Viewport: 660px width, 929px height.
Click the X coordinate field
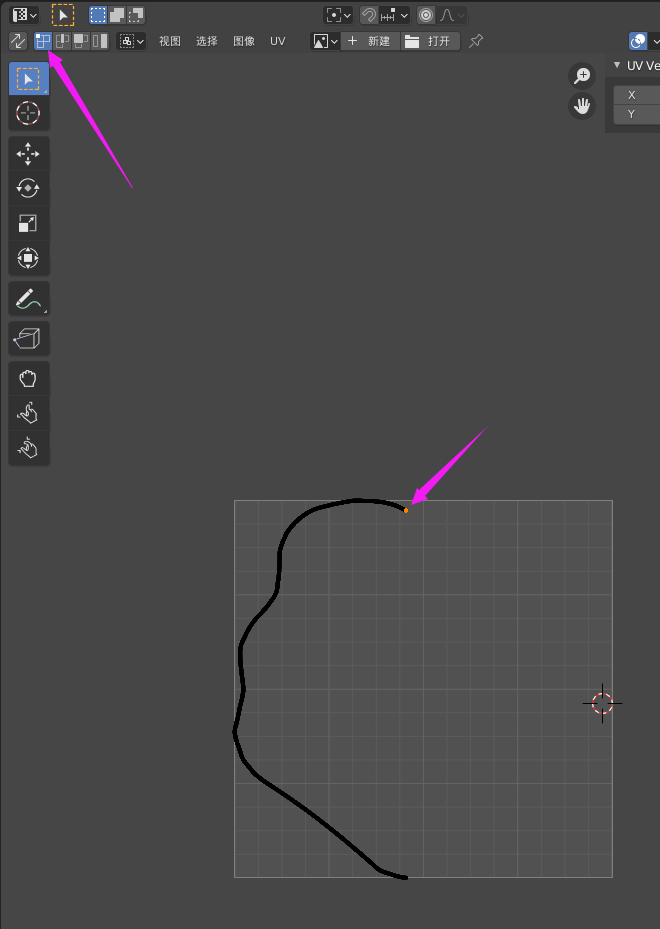[x=637, y=95]
